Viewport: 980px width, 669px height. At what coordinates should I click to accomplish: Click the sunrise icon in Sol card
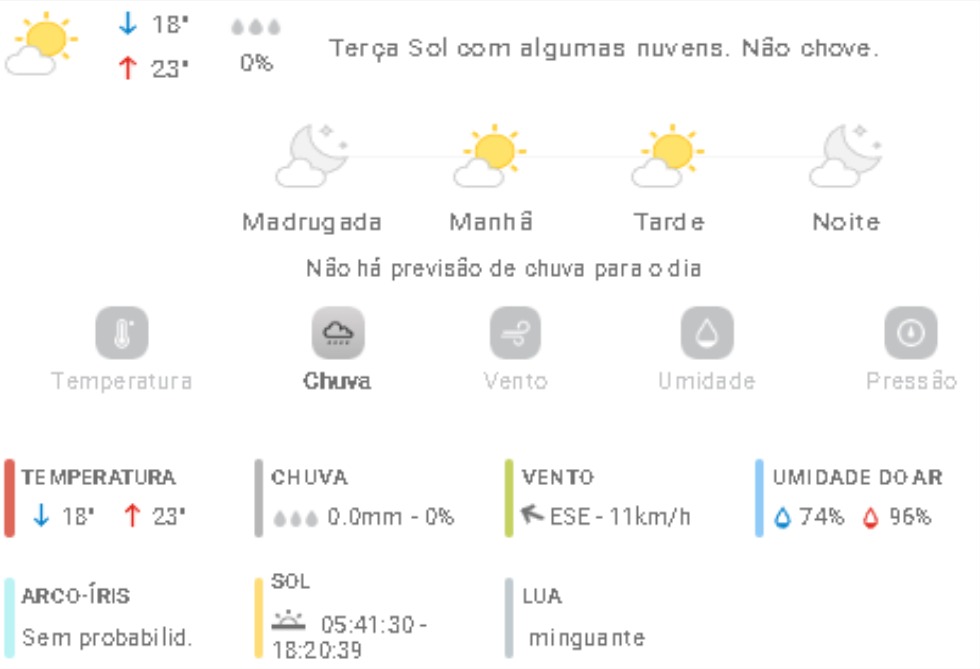(289, 622)
